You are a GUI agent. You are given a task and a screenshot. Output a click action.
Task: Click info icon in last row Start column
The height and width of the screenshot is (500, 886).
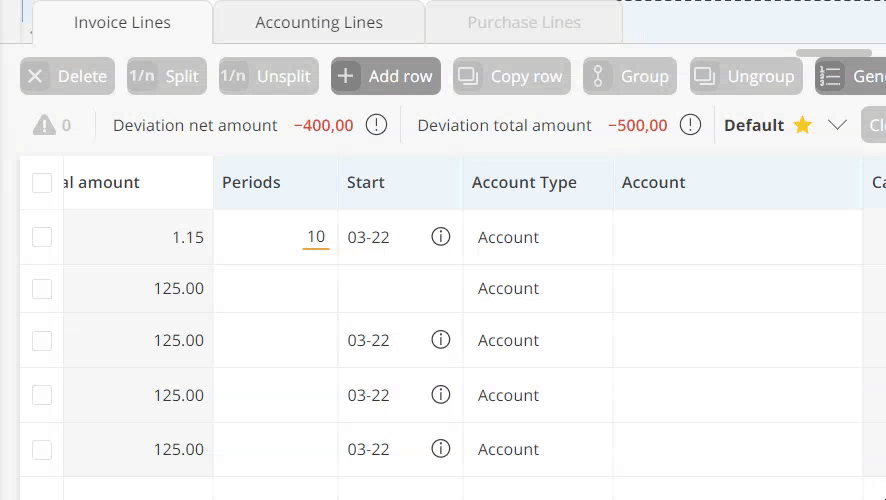(440, 449)
